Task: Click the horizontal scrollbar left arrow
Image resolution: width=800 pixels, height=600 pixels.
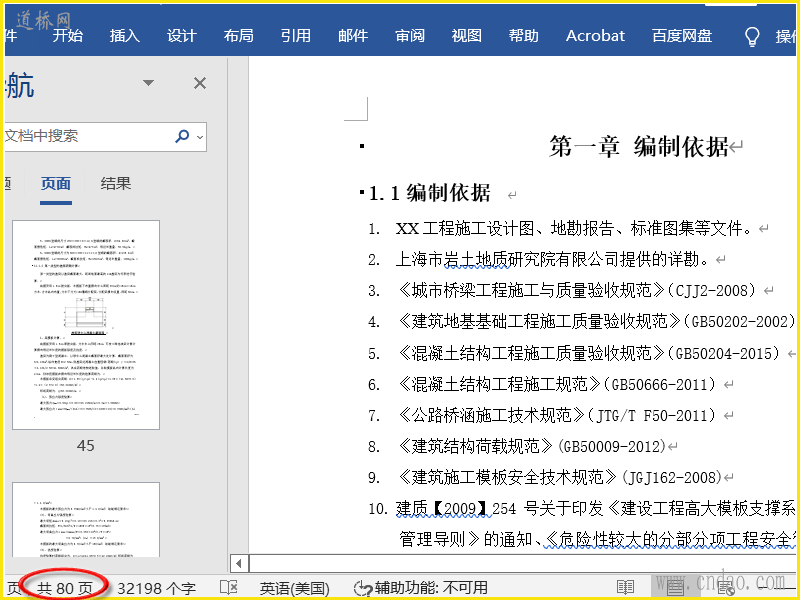Action: (x=238, y=563)
